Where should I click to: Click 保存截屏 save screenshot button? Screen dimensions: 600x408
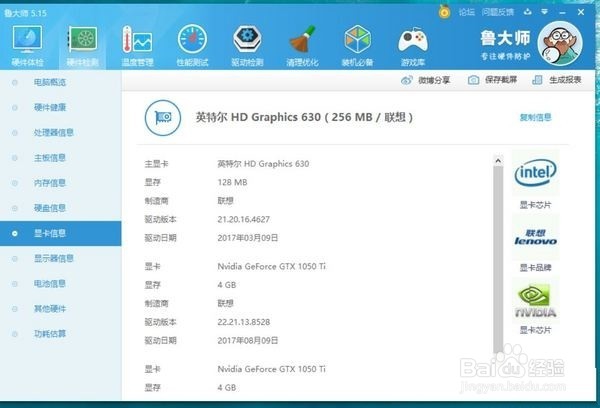492,80
